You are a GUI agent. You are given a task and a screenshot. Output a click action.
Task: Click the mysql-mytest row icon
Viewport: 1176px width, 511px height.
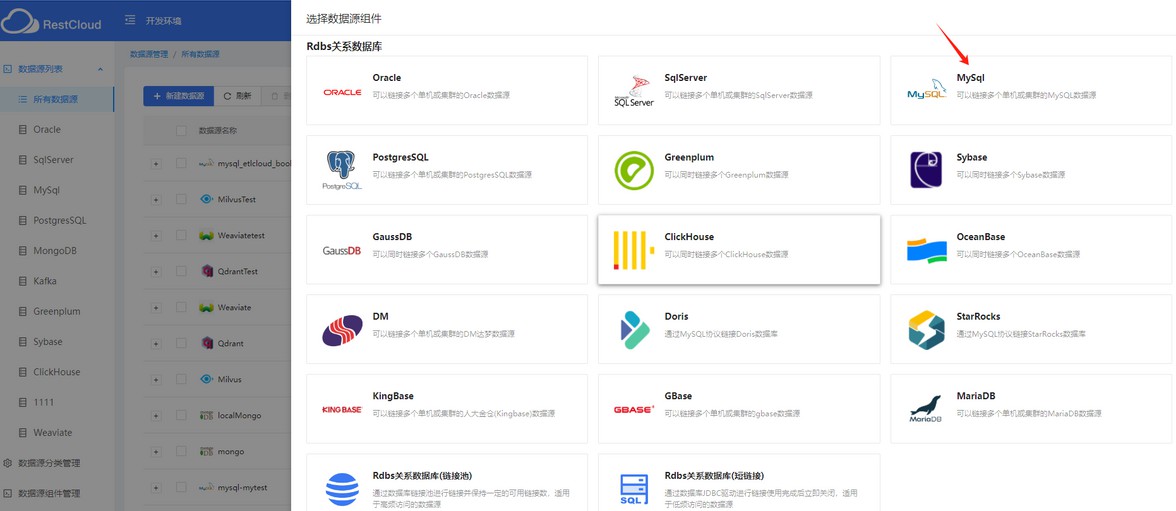(207, 487)
